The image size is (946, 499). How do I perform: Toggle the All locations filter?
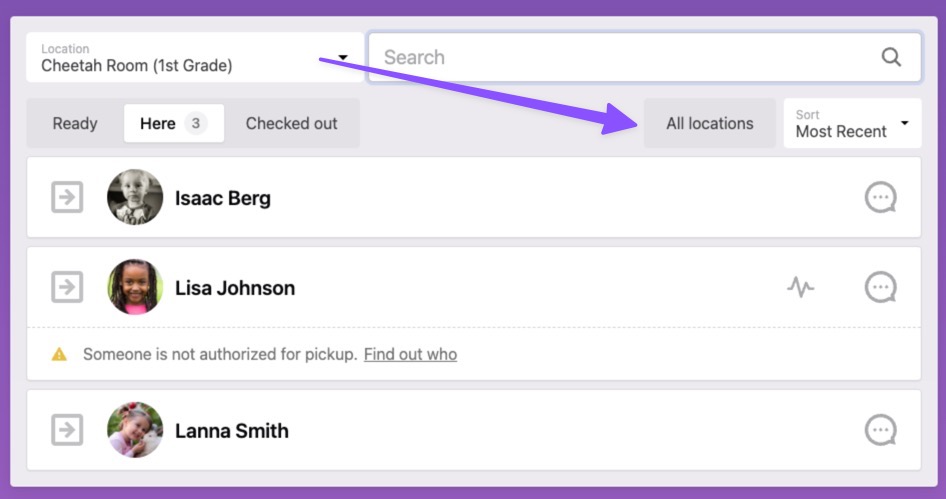[x=710, y=123]
